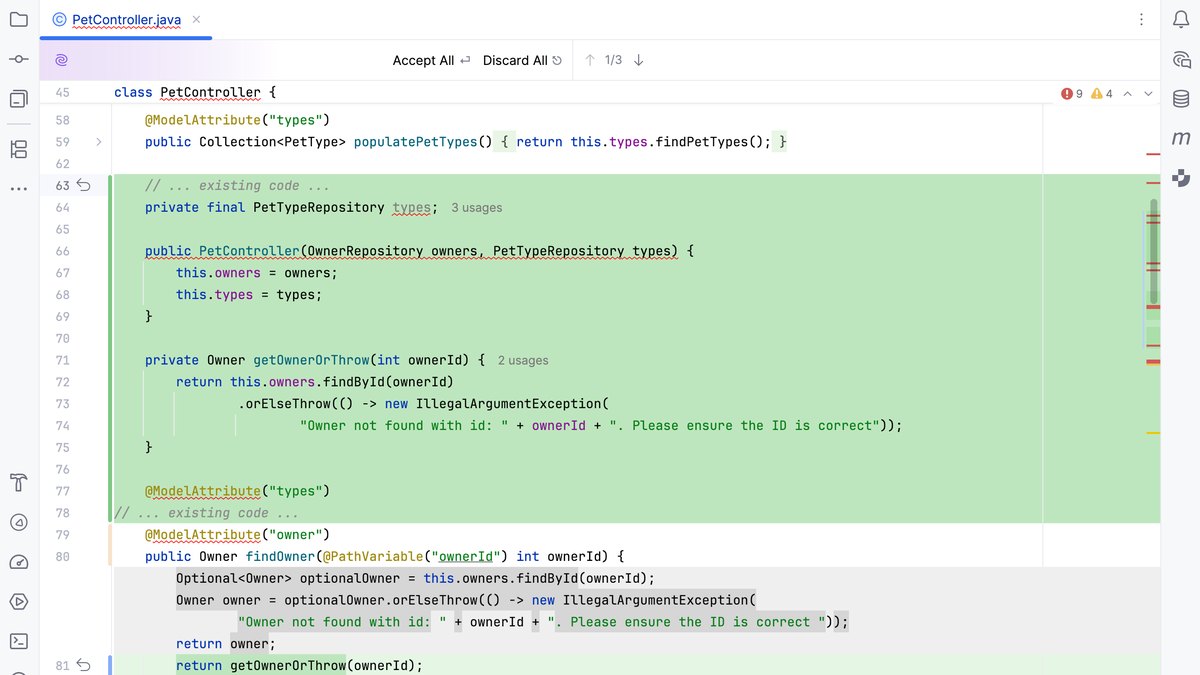Click '@ModelAttribute("owner")' annotation
Screen dimensions: 1200x675
(237, 535)
